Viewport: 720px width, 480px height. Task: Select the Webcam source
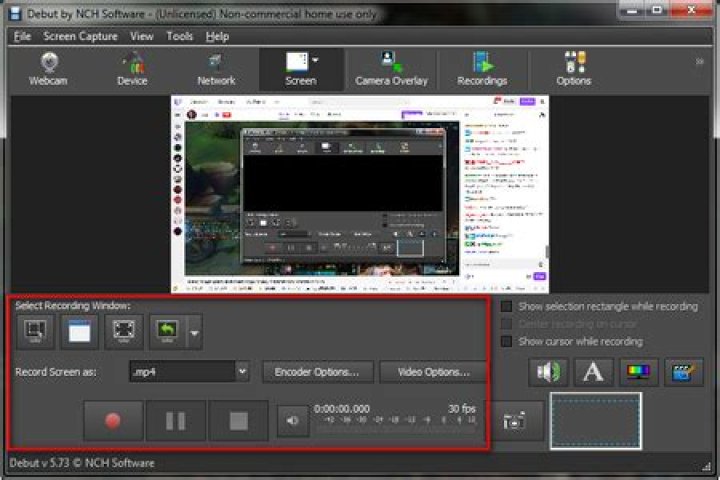coord(48,70)
